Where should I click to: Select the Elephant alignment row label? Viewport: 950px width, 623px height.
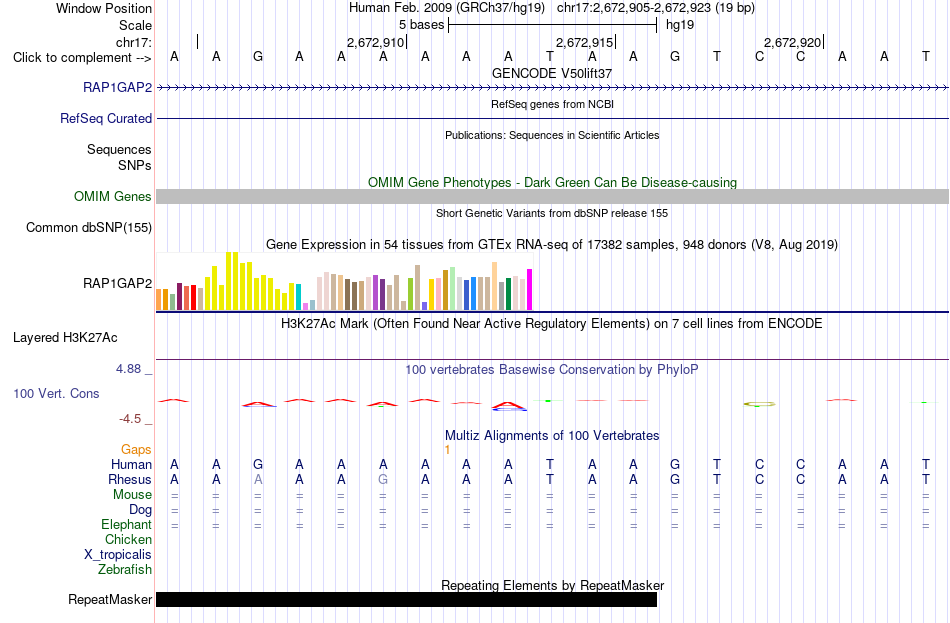(x=126, y=524)
